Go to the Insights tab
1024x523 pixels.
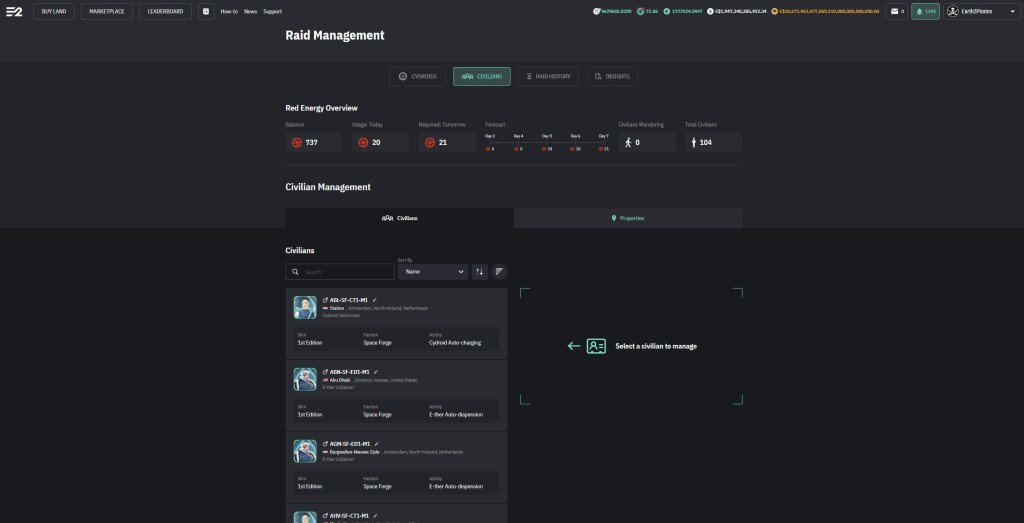tap(612, 76)
